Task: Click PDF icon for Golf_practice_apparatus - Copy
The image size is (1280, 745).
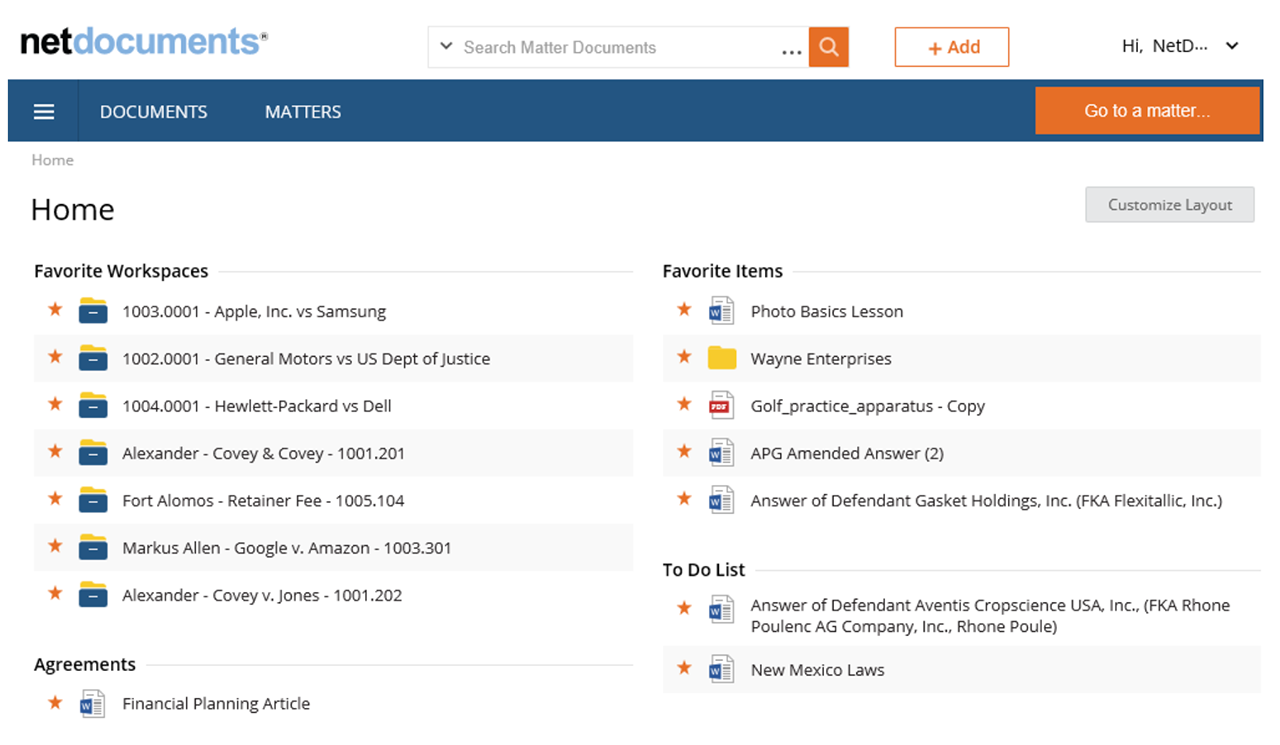Action: [x=722, y=405]
